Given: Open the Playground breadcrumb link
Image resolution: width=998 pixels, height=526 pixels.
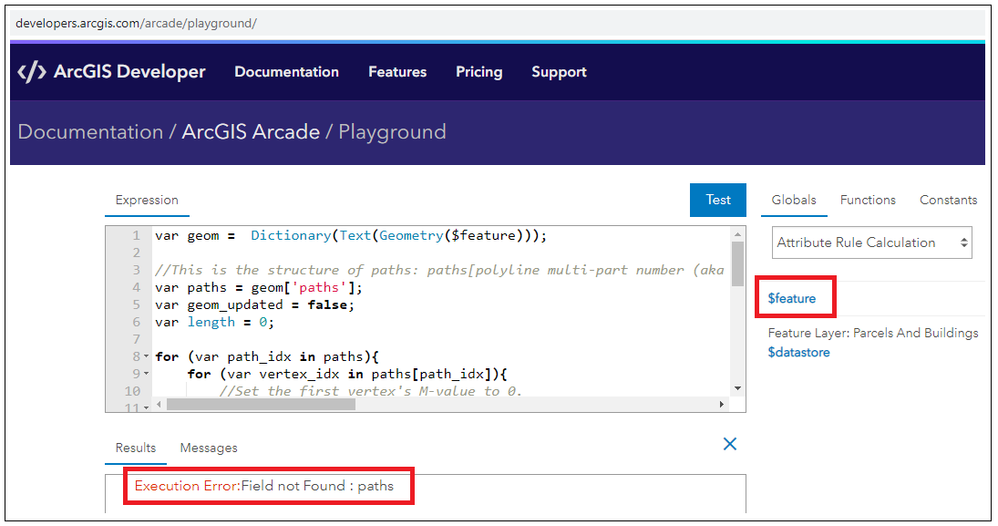Looking at the screenshot, I should (392, 132).
